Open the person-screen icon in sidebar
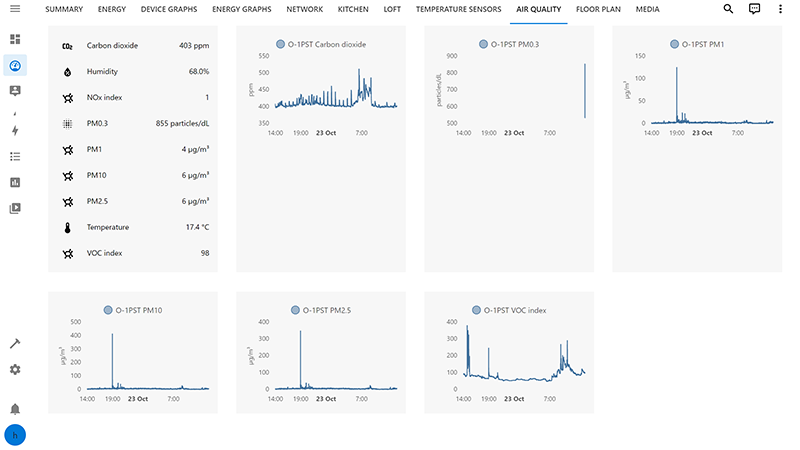Screen dimensions: 800x450 click(x=15, y=91)
